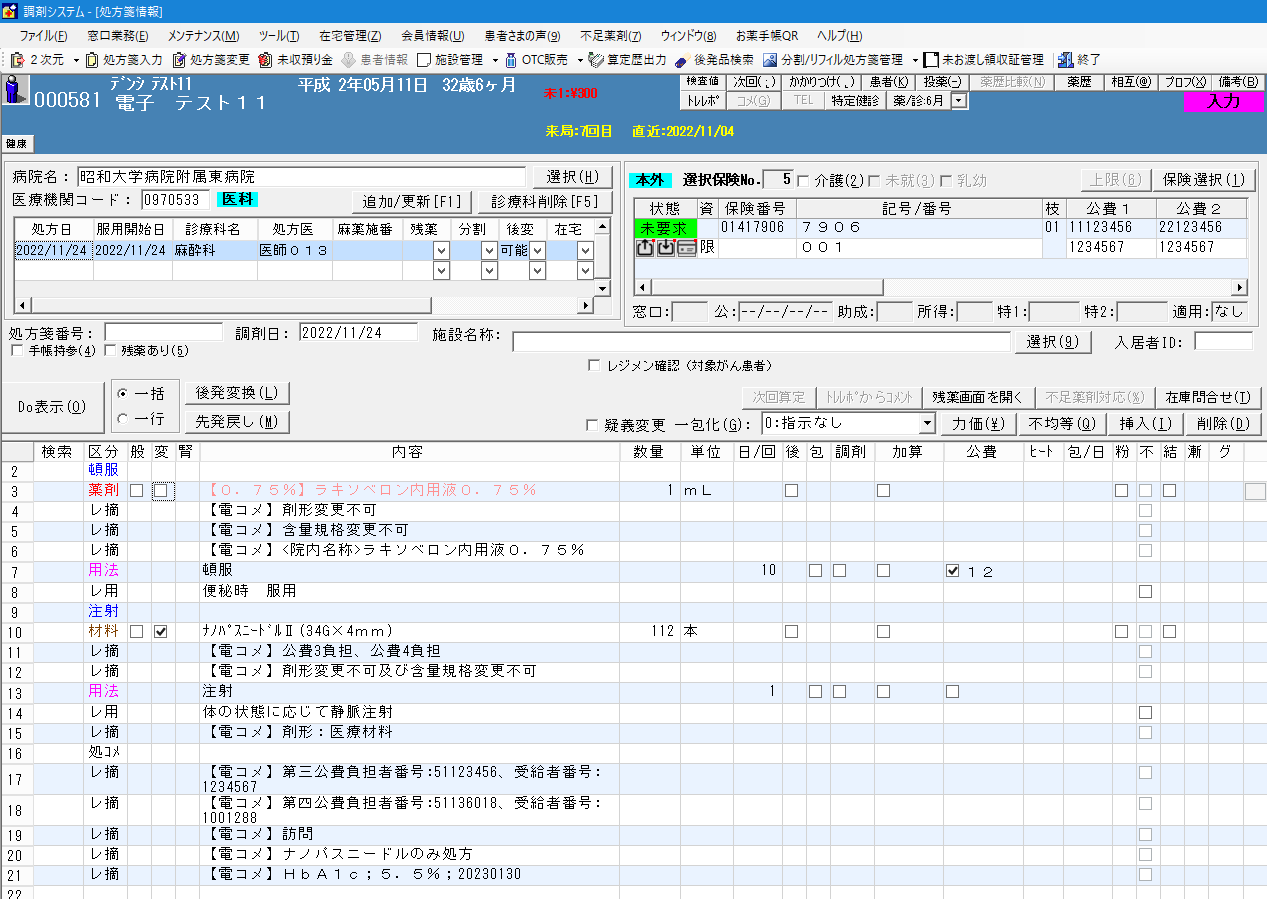Expand the 薬/診:6月 dropdown arrow
This screenshot has width=1267, height=899.
[959, 100]
